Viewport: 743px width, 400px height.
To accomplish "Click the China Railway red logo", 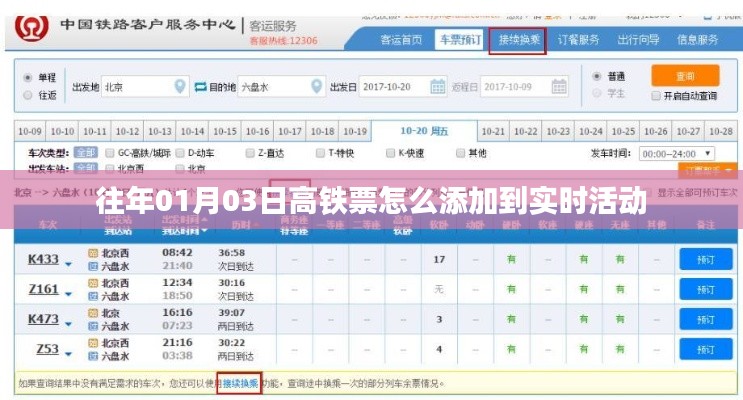I will pos(32,28).
